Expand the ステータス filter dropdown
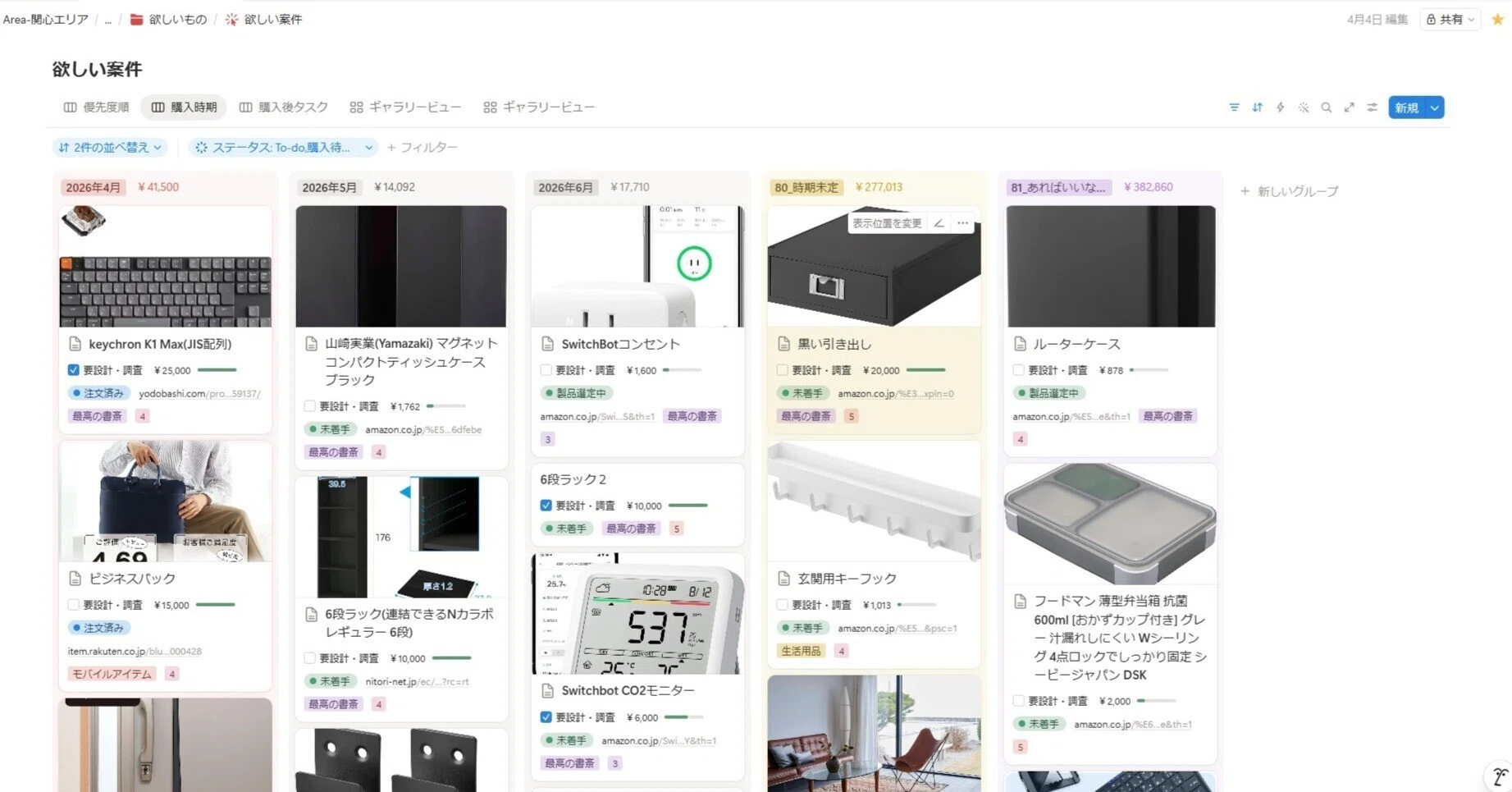This screenshot has height=792, width=1512. click(x=284, y=148)
